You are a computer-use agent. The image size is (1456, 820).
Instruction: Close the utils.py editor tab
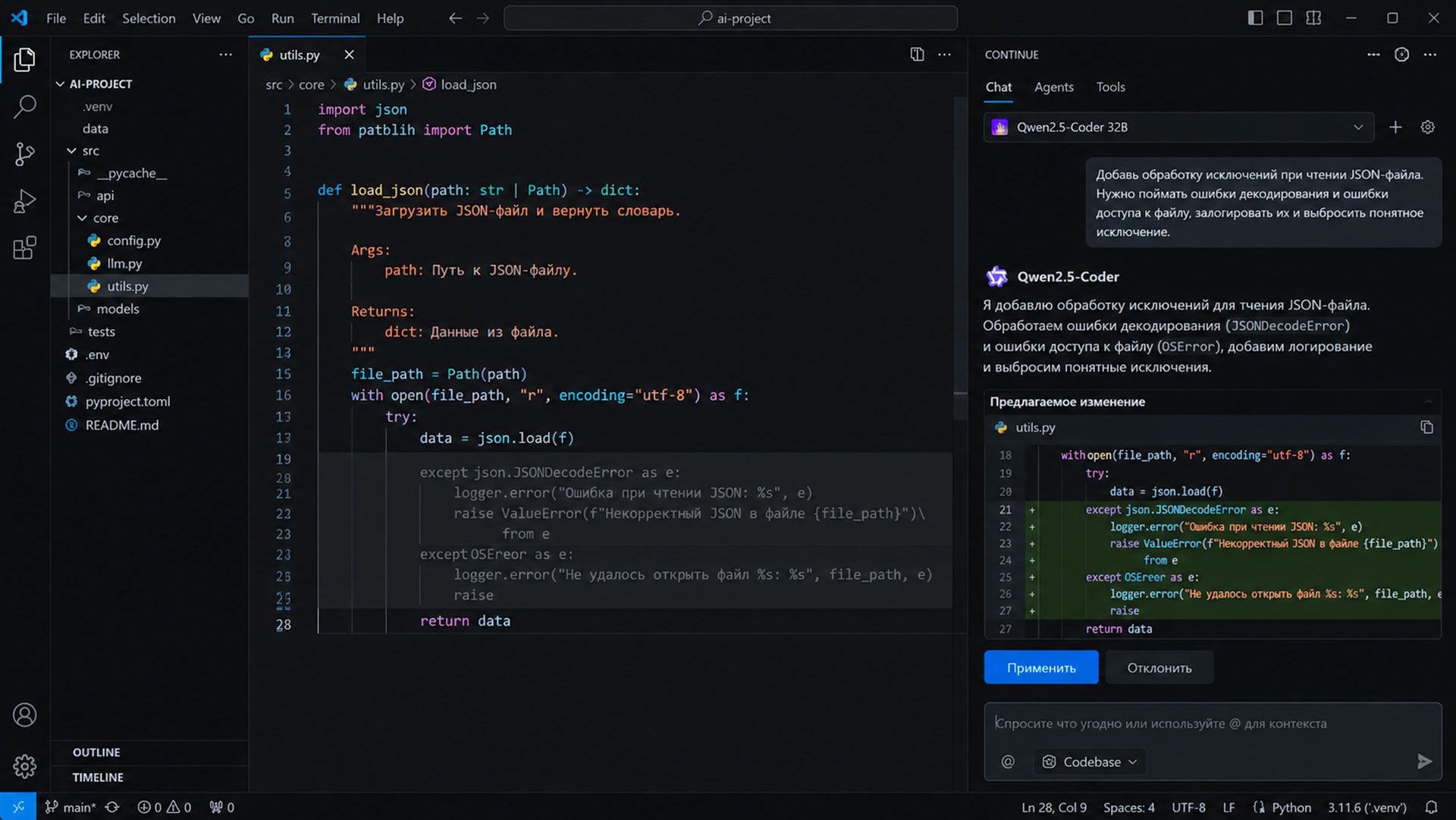pos(349,55)
